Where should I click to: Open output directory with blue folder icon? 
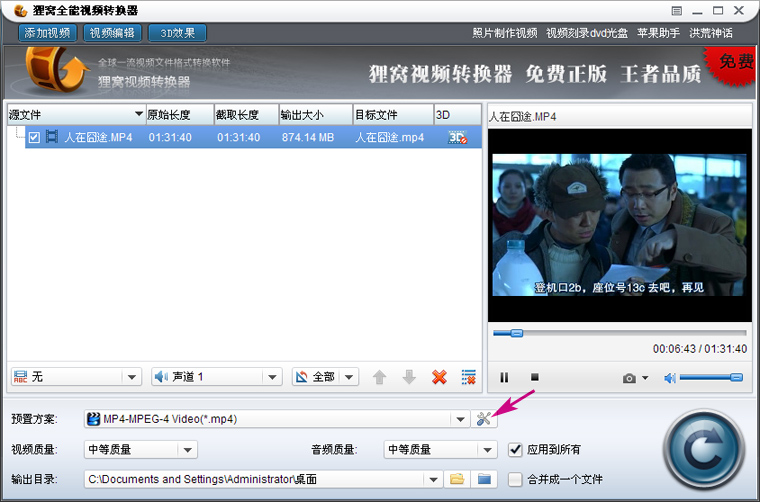[484, 479]
